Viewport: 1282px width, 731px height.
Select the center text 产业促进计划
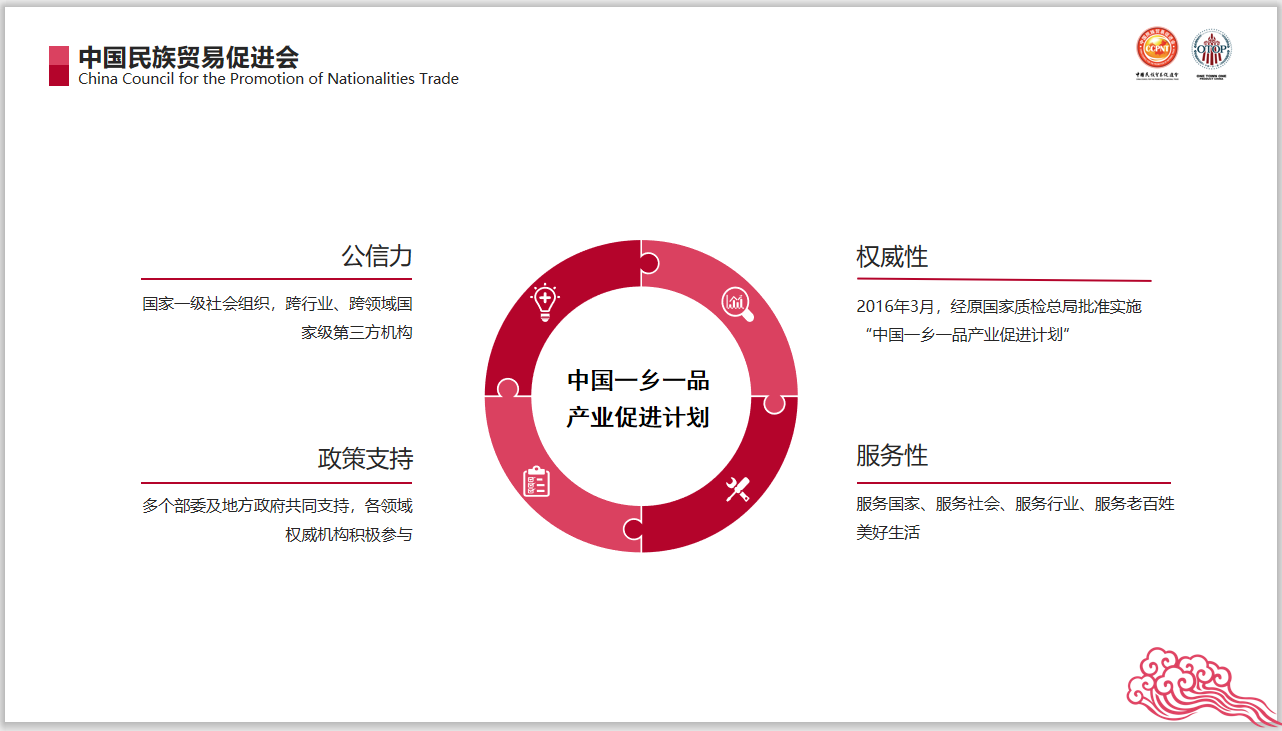click(638, 418)
